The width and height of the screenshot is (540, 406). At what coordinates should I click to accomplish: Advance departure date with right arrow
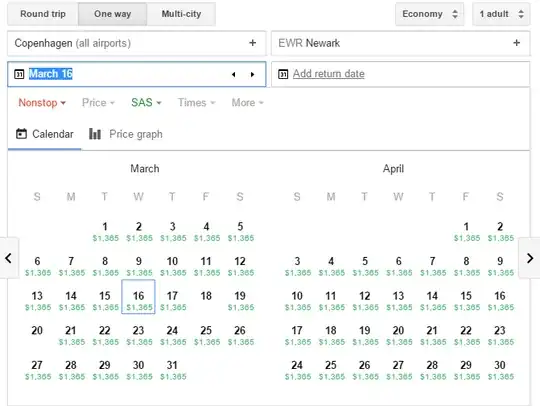click(252, 74)
